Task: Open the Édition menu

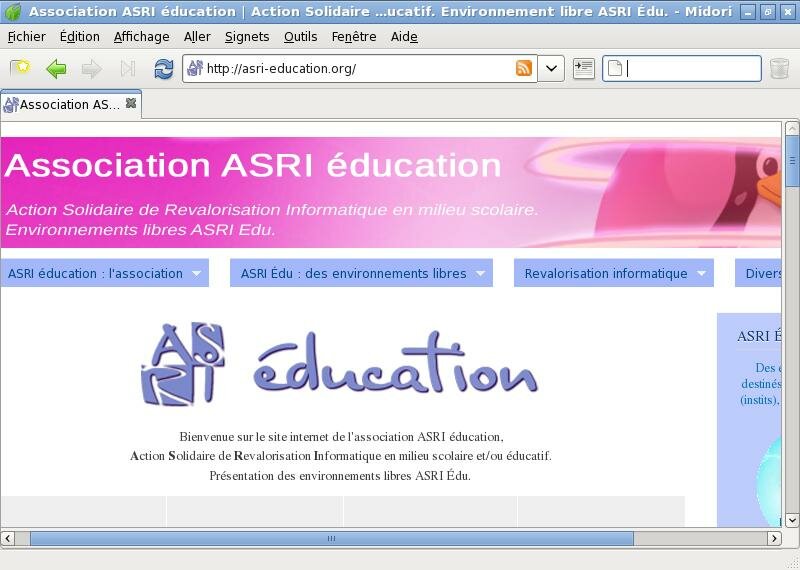Action: [80, 37]
